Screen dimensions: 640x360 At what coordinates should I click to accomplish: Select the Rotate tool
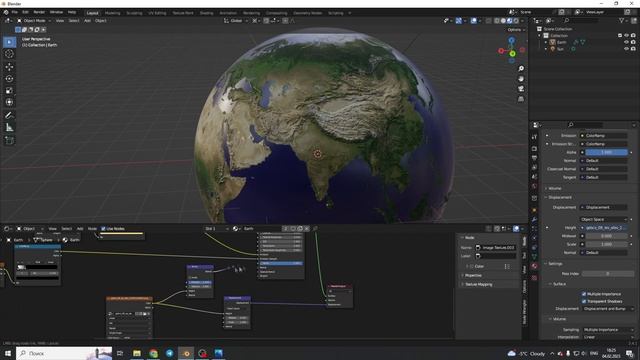(x=9, y=78)
